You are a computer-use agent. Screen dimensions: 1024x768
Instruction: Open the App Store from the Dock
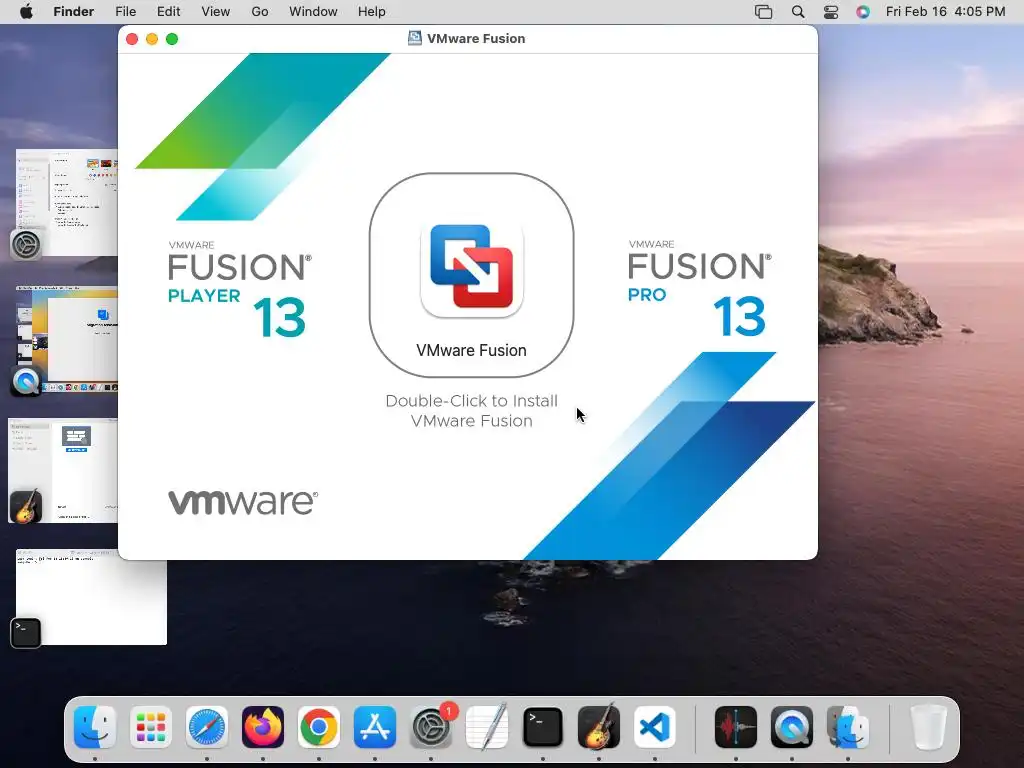[x=375, y=727]
